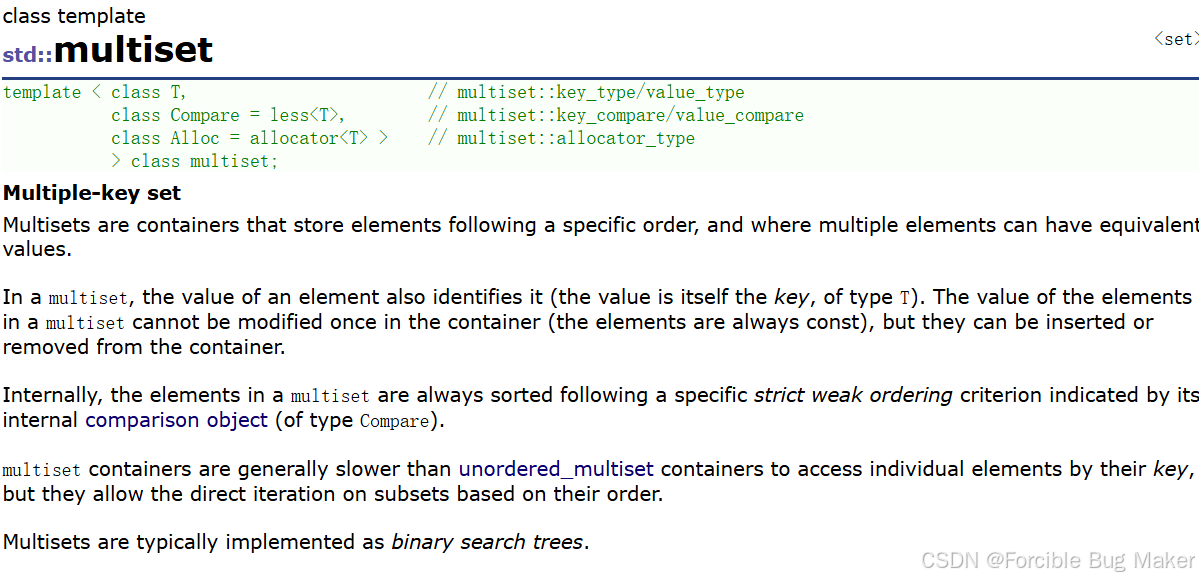The height and width of the screenshot is (580, 1199).
Task: Click the <set> header link
Action: coord(1176,40)
